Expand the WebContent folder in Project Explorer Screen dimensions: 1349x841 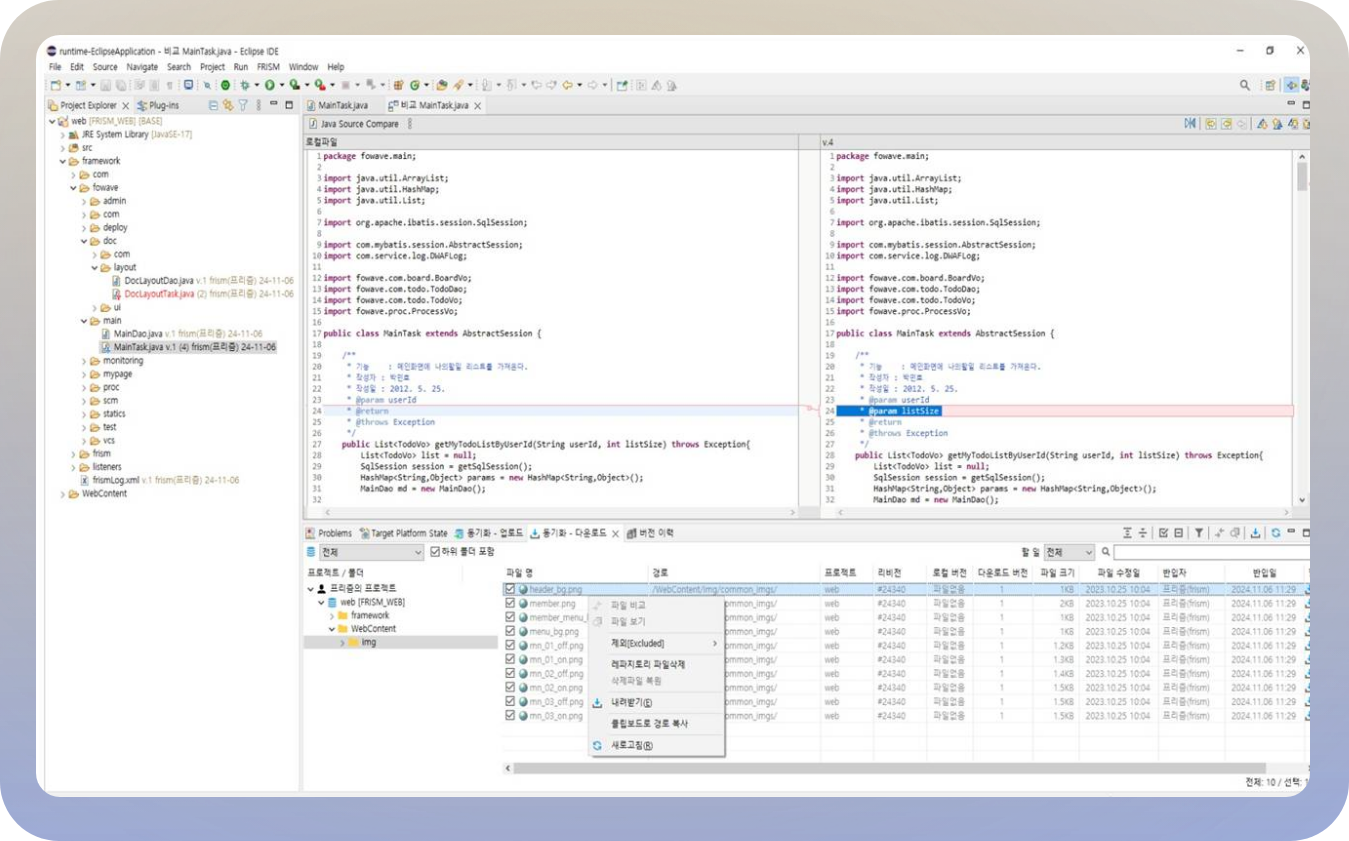[x=63, y=494]
